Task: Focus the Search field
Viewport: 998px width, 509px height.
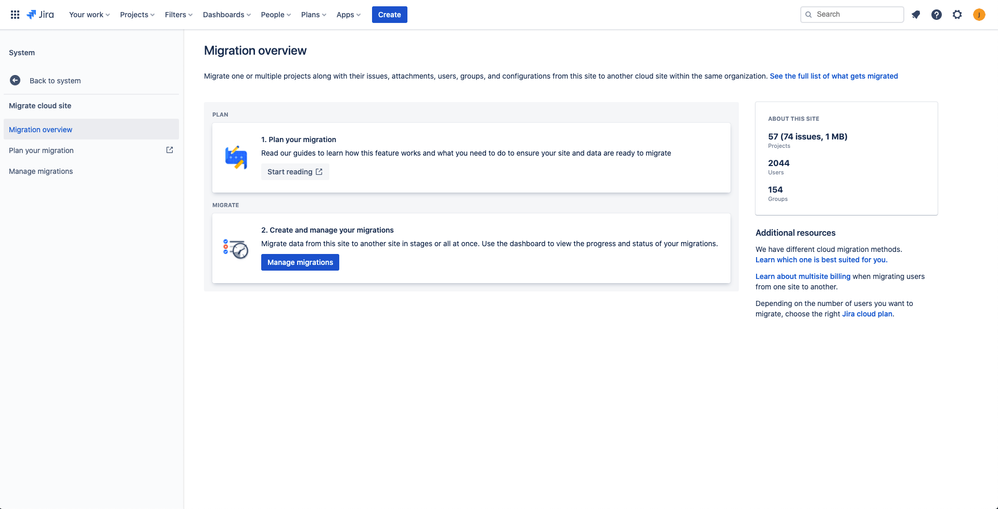Action: click(852, 15)
